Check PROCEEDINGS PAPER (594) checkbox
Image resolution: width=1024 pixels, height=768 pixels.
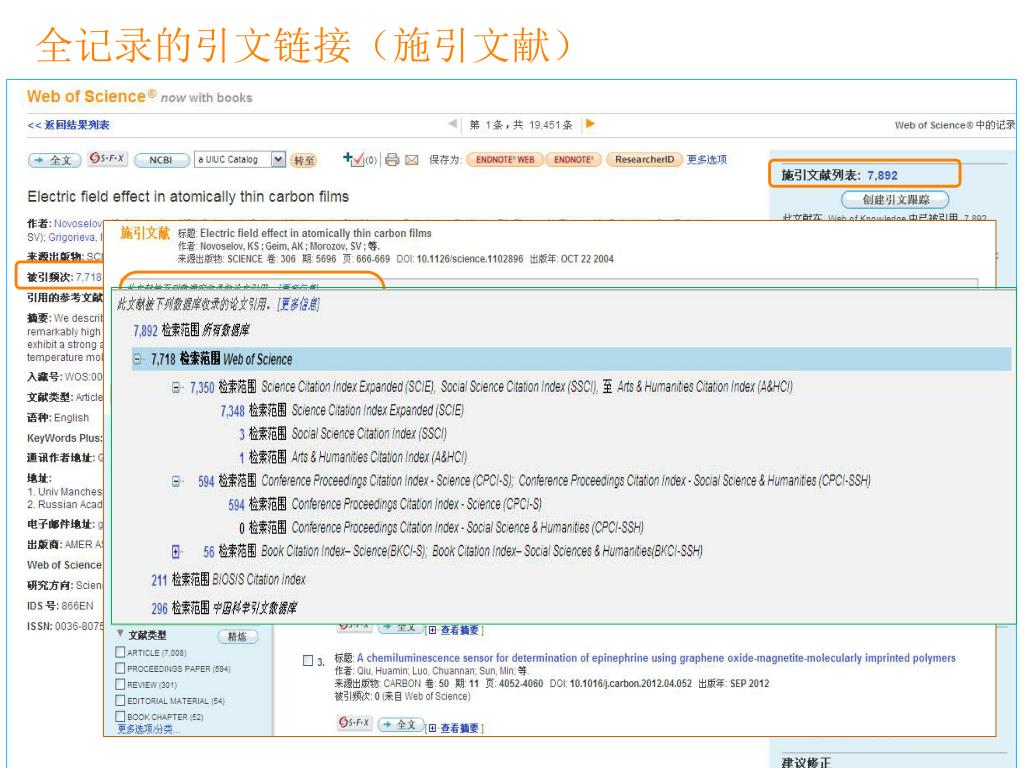point(120,668)
